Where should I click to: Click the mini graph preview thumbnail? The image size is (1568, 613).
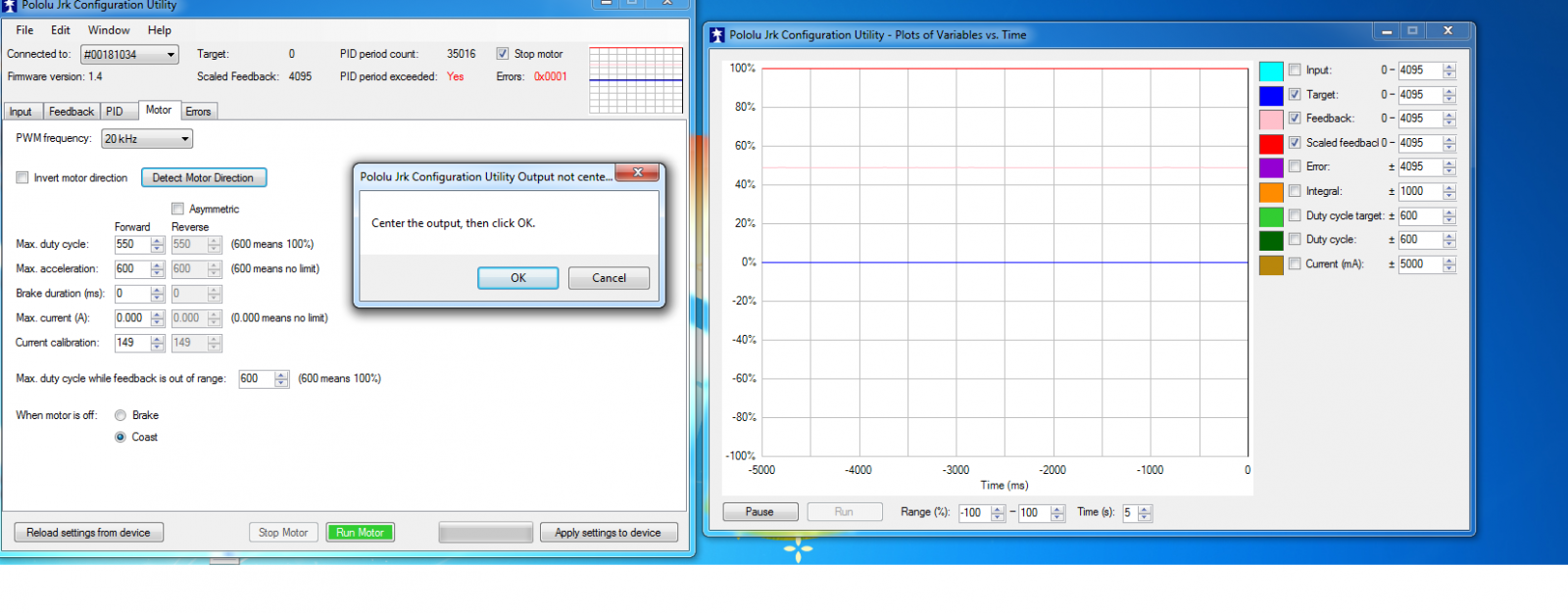pyautogui.click(x=636, y=80)
